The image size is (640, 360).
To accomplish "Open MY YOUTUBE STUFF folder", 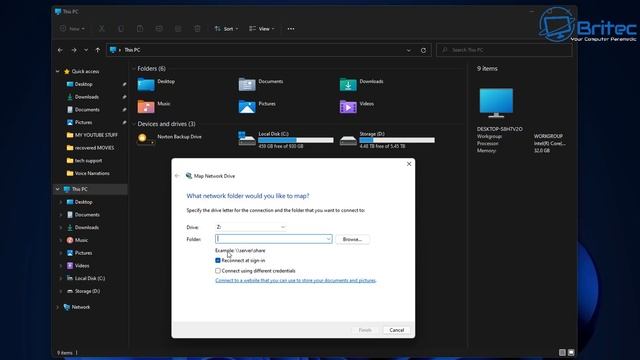I will tap(96, 135).
